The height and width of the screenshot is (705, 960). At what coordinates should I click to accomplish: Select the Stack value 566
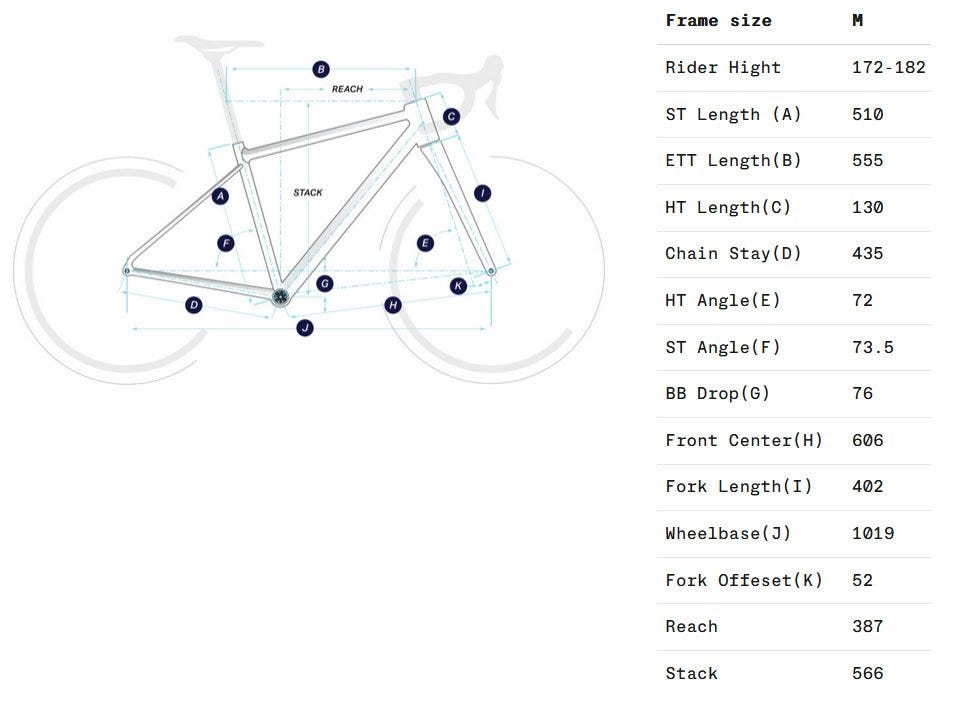point(867,673)
